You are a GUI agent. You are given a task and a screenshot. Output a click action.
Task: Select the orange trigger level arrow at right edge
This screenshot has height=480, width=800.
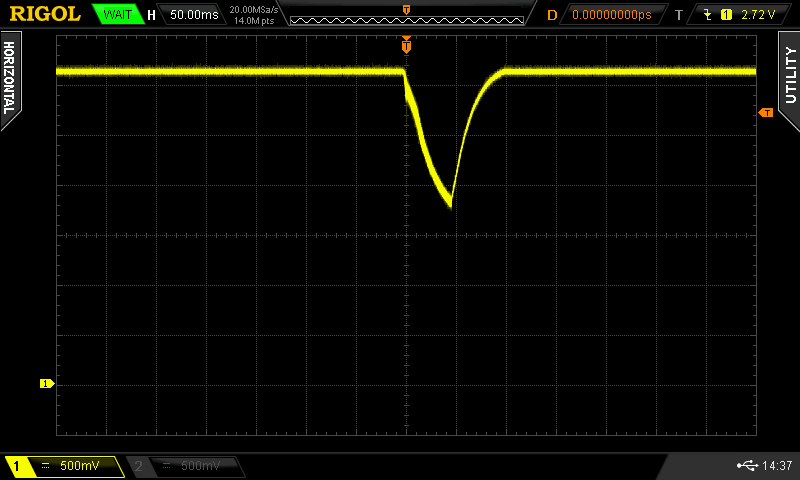(766, 112)
